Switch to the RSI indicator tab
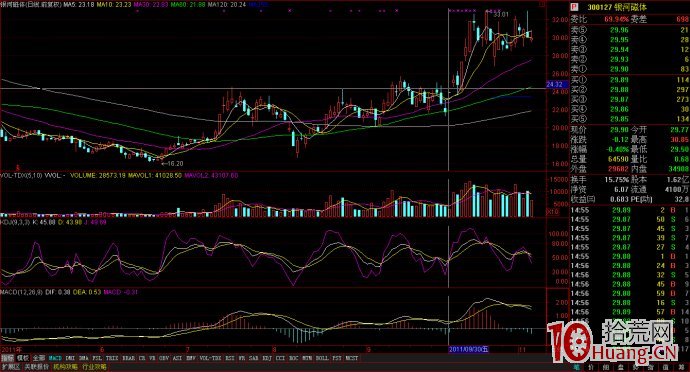Image resolution: width=690 pixels, height=372 pixels. tap(230, 358)
